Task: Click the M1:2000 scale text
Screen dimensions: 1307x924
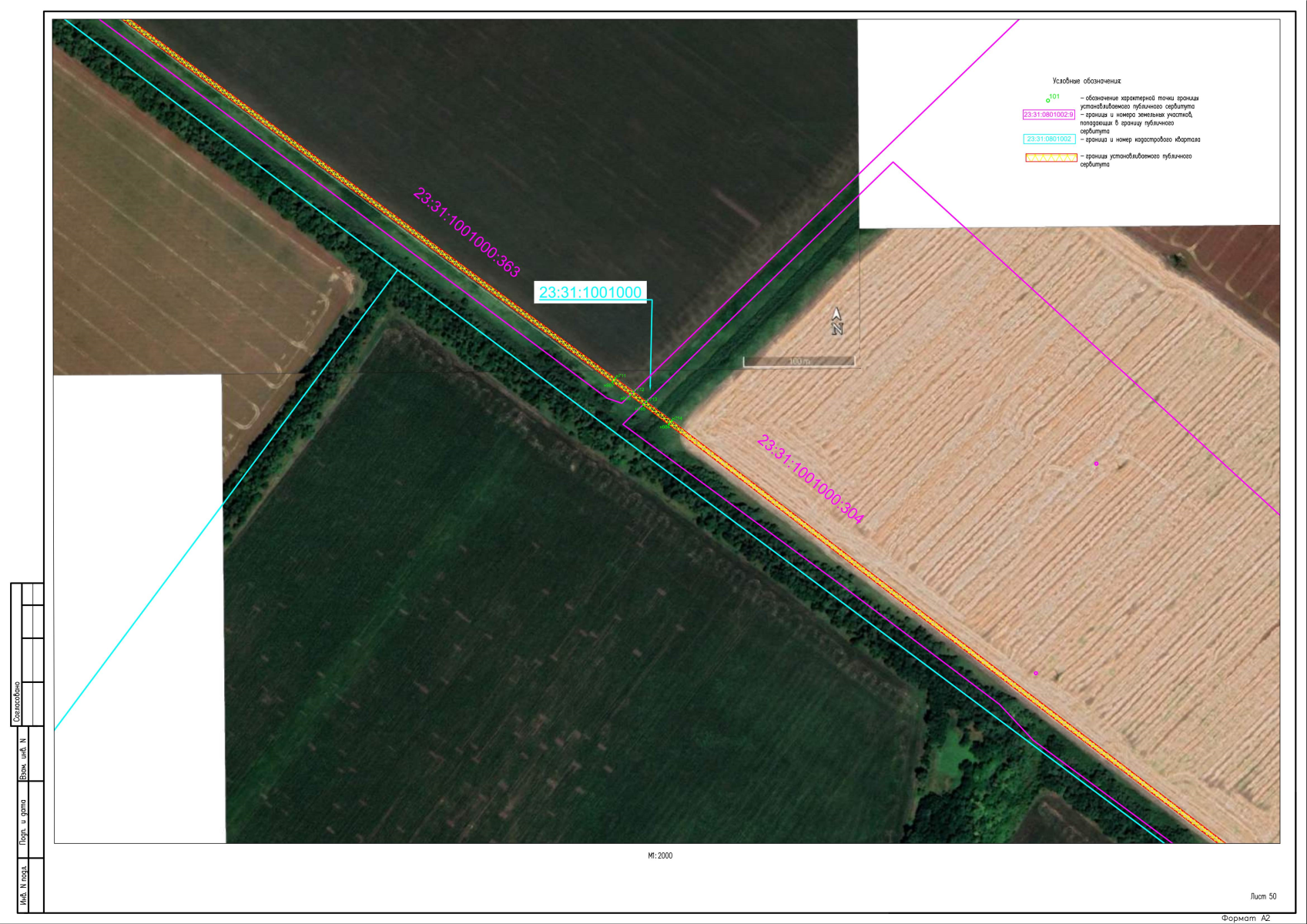Action: (660, 855)
